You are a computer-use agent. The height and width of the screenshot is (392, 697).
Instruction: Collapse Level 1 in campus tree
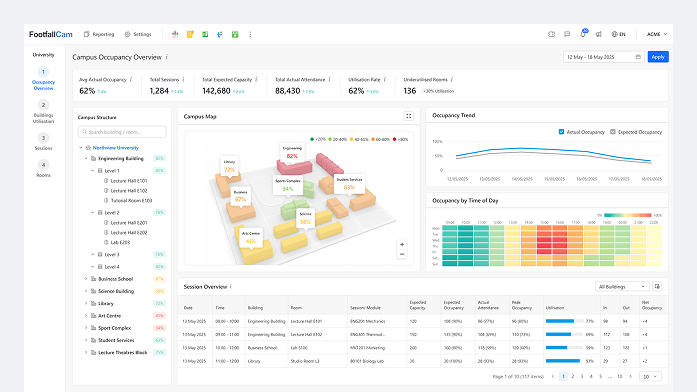[x=92, y=171]
